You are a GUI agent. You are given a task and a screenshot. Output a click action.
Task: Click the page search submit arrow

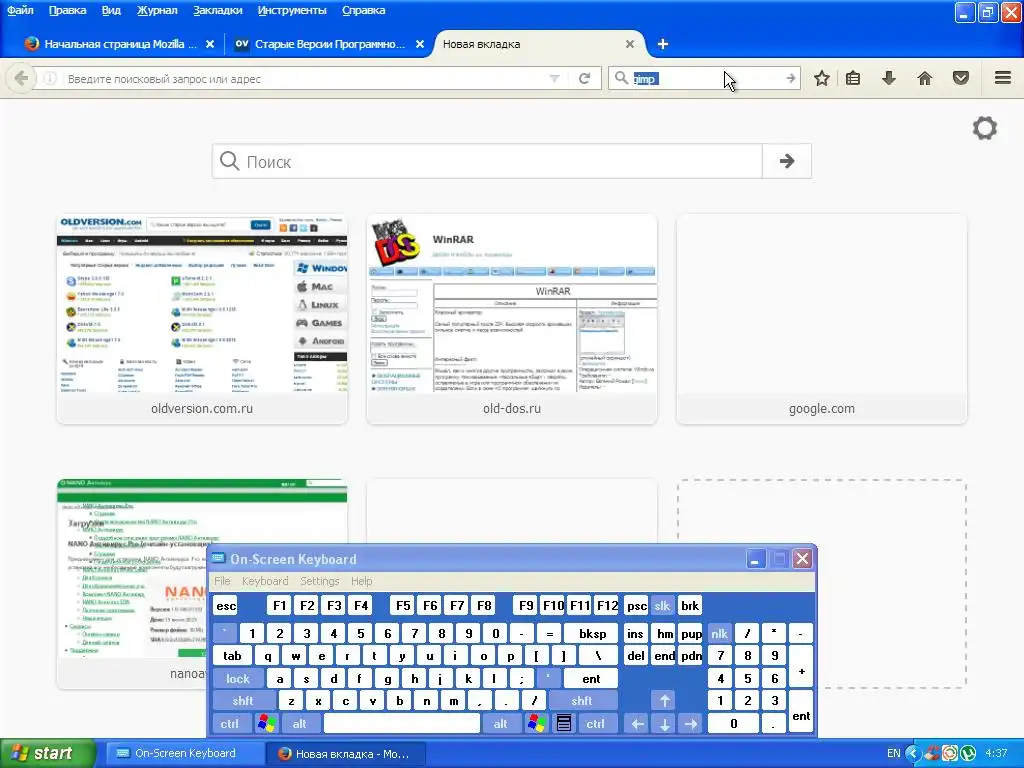(787, 161)
